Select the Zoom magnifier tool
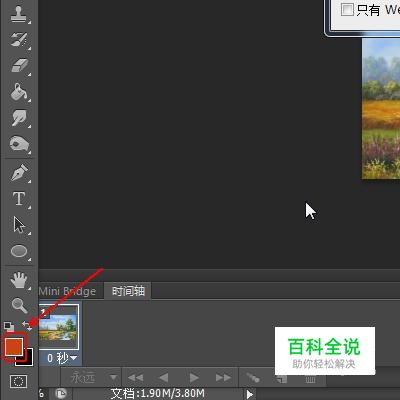The height and width of the screenshot is (400, 400). (19, 305)
